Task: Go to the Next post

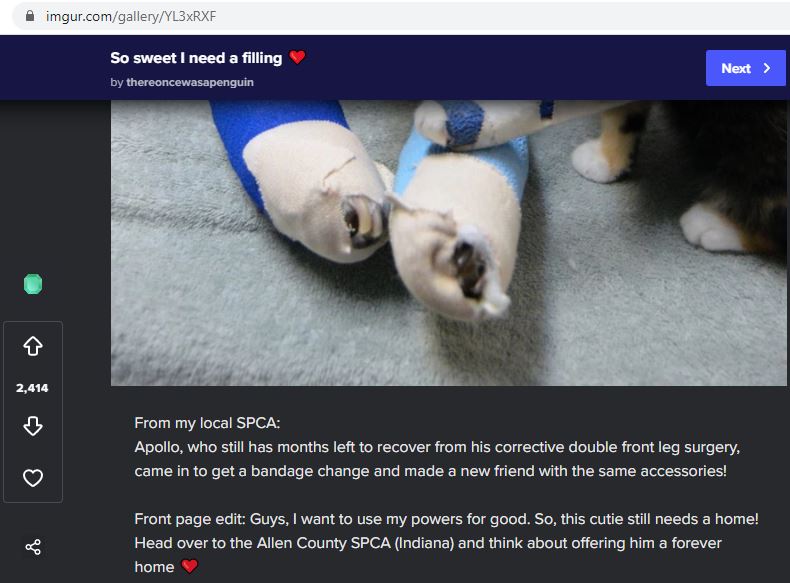Action: click(746, 68)
